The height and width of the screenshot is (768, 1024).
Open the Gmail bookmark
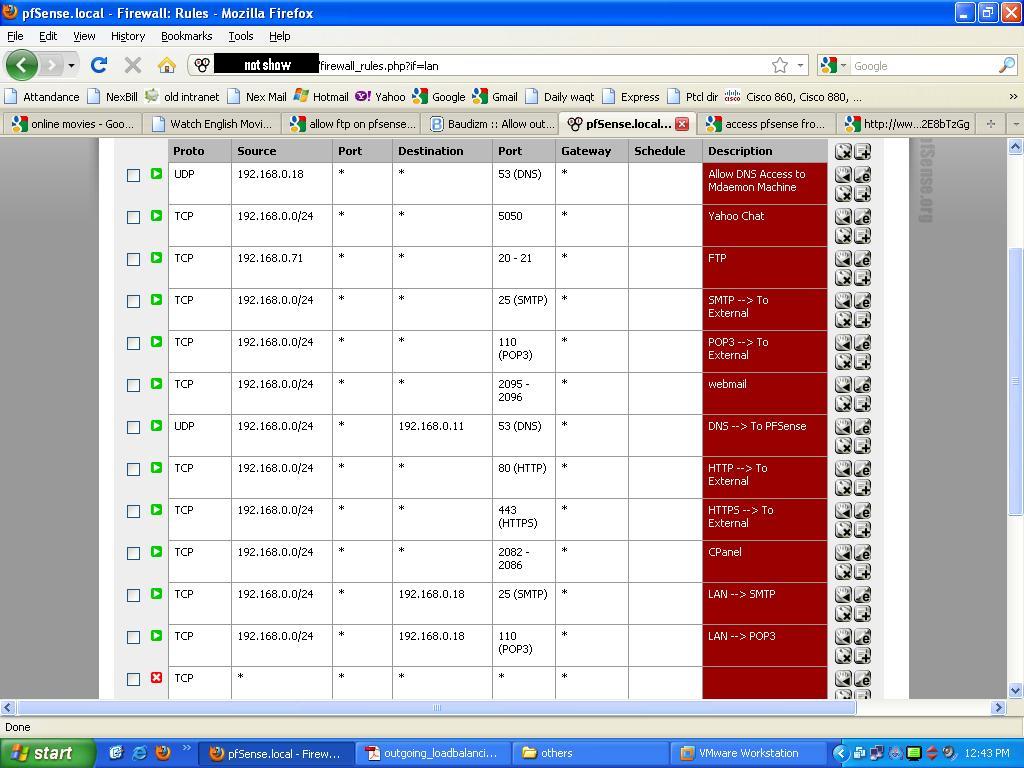tap(495, 97)
